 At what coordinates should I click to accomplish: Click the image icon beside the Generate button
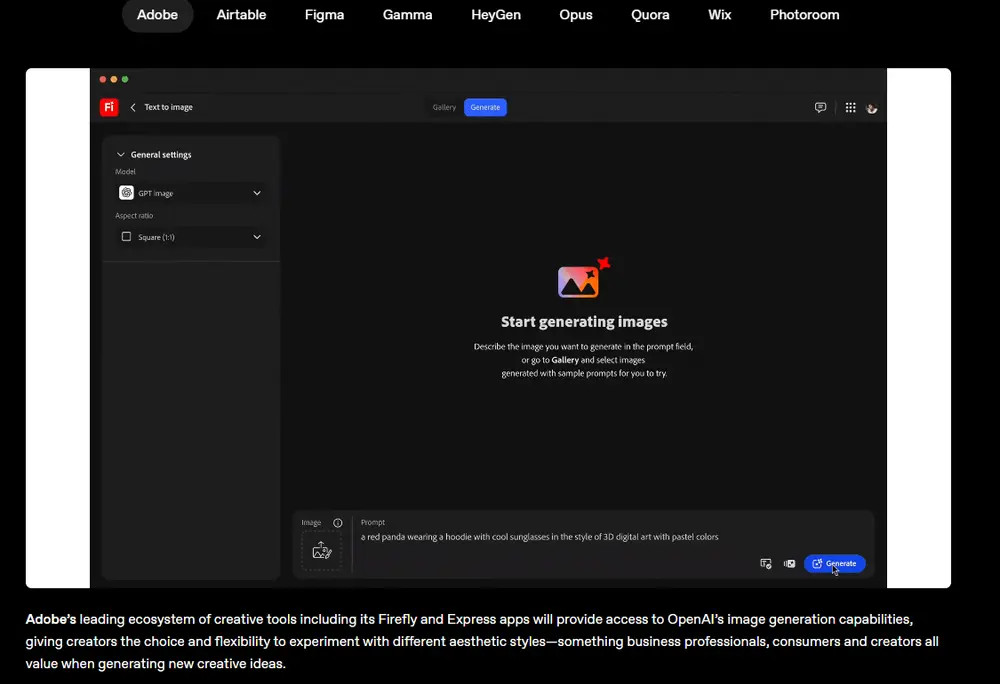point(789,563)
